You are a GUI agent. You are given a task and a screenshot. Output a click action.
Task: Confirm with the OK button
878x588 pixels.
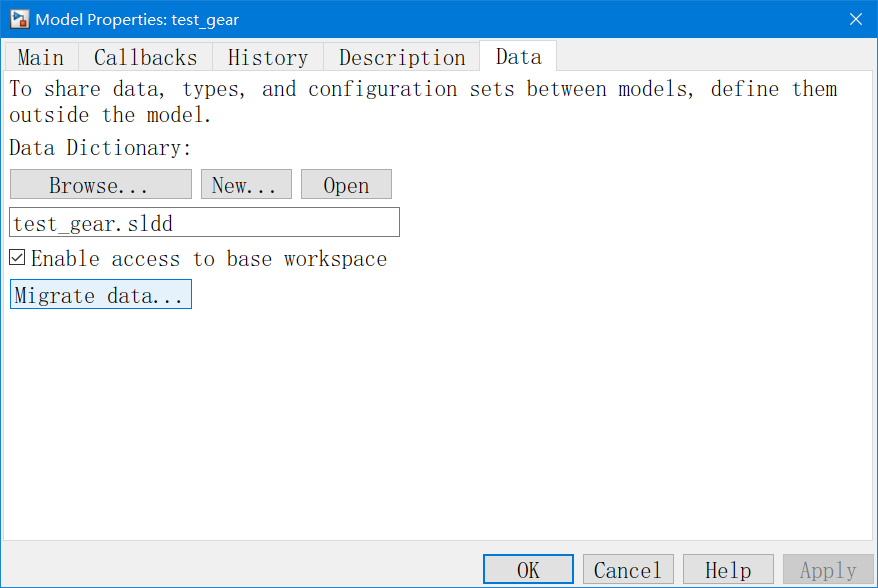528,570
